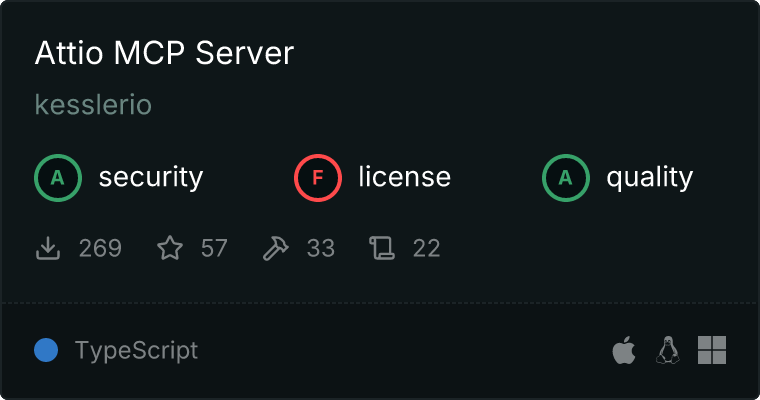The image size is (760, 400).
Task: Click the star icon beside 57
Action: pyautogui.click(x=170, y=248)
